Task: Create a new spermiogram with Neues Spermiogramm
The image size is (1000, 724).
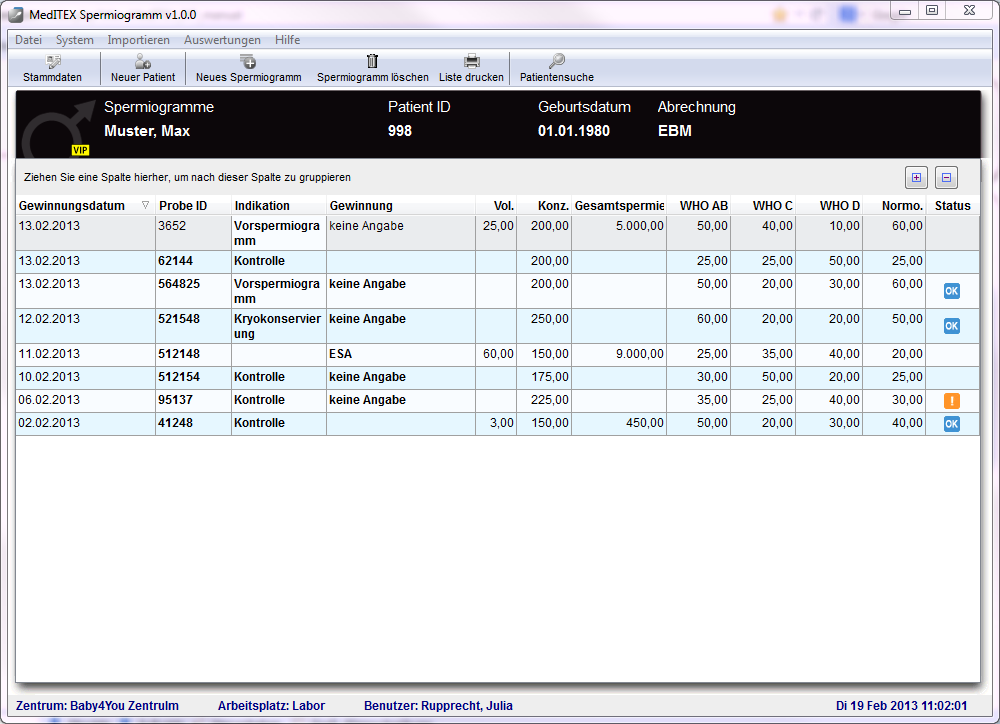Action: [248, 68]
